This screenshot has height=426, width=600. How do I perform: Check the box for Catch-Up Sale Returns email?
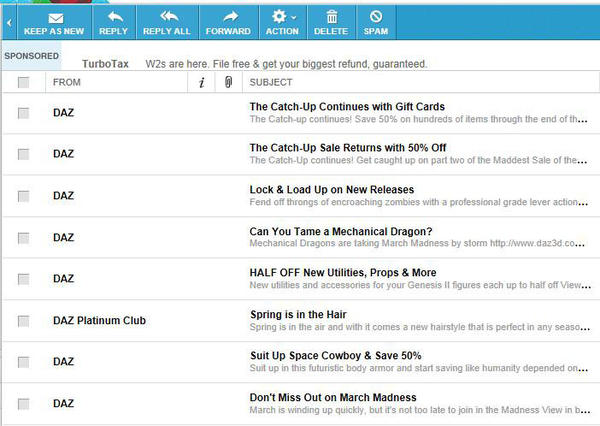pyautogui.click(x=23, y=154)
